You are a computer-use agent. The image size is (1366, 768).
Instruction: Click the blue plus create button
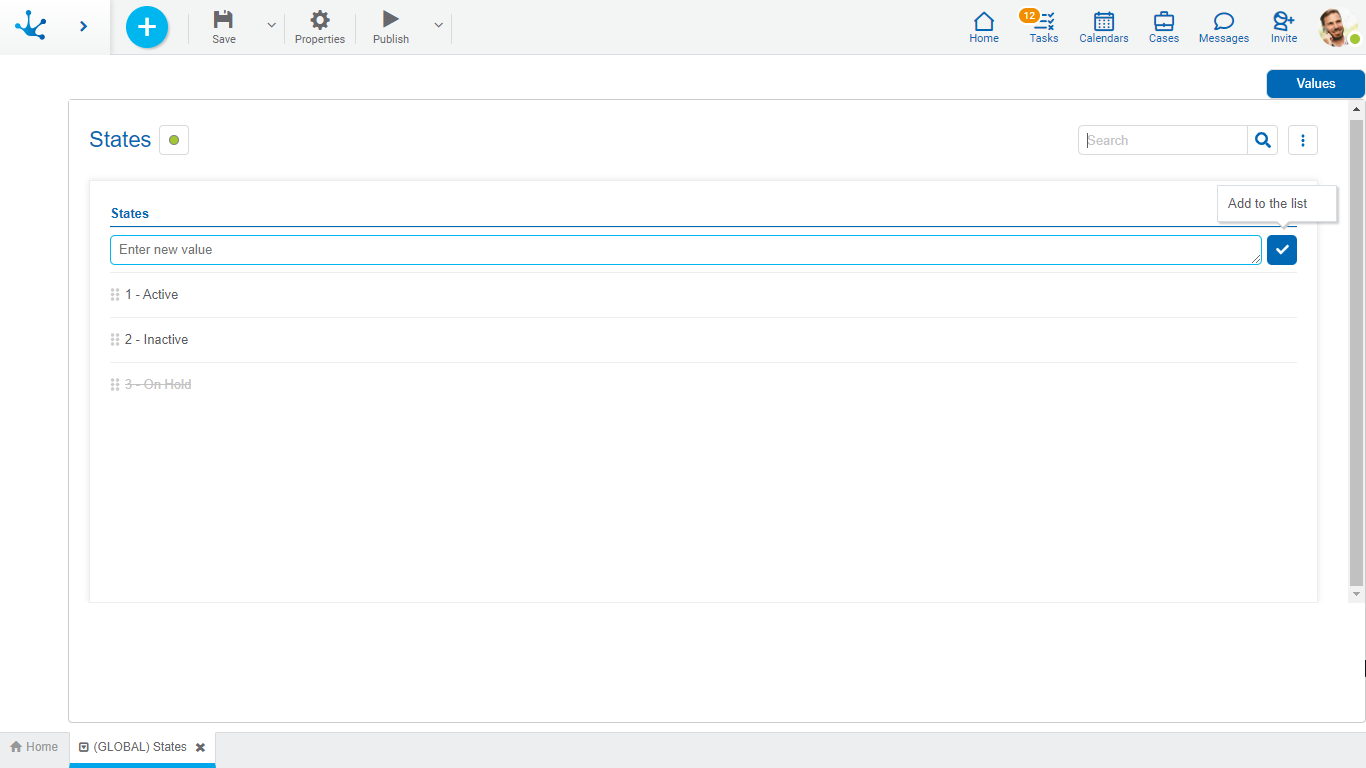coord(147,27)
